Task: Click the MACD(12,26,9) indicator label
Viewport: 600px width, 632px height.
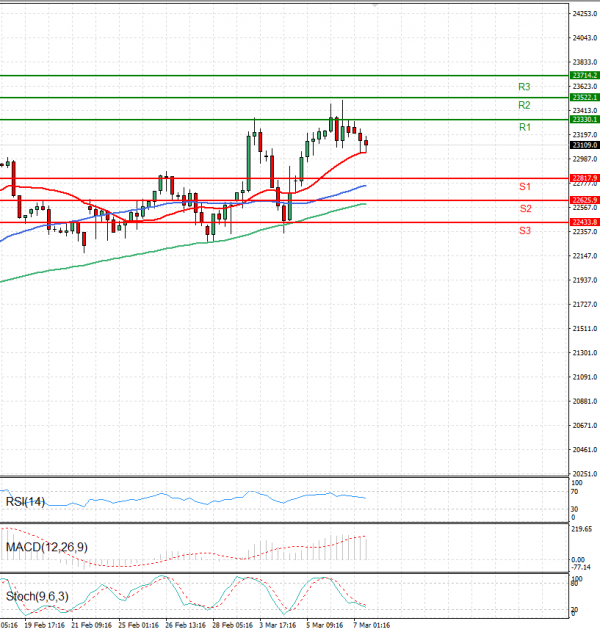Action: [x=47, y=547]
